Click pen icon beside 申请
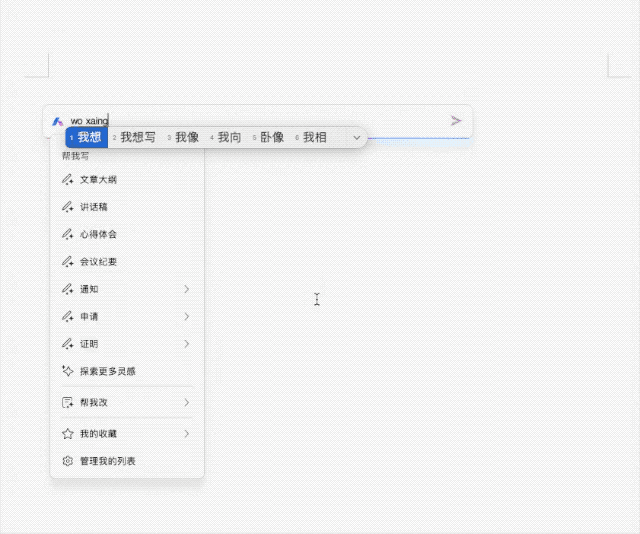This screenshot has width=640, height=534. 67,316
